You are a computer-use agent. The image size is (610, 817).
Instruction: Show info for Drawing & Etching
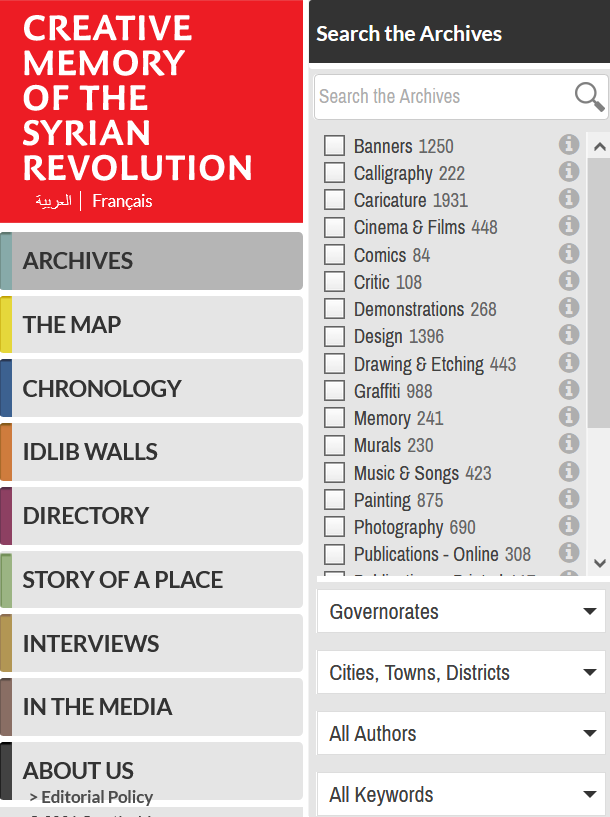pyautogui.click(x=569, y=362)
